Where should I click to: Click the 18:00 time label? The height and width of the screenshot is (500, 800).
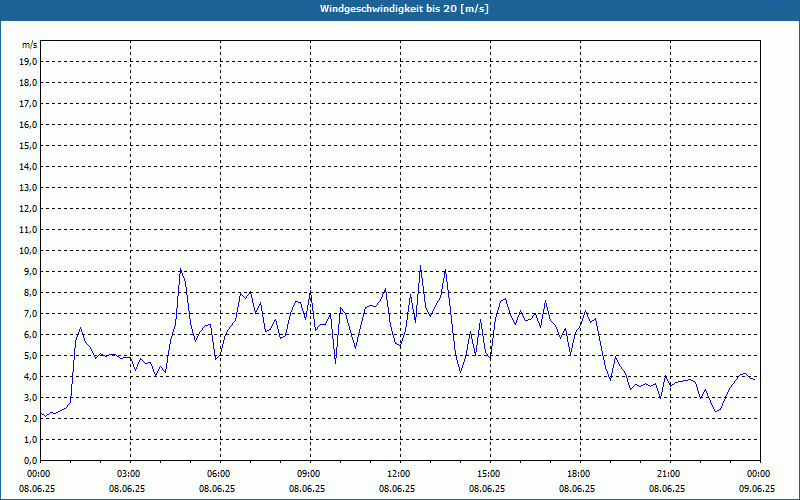click(x=580, y=474)
